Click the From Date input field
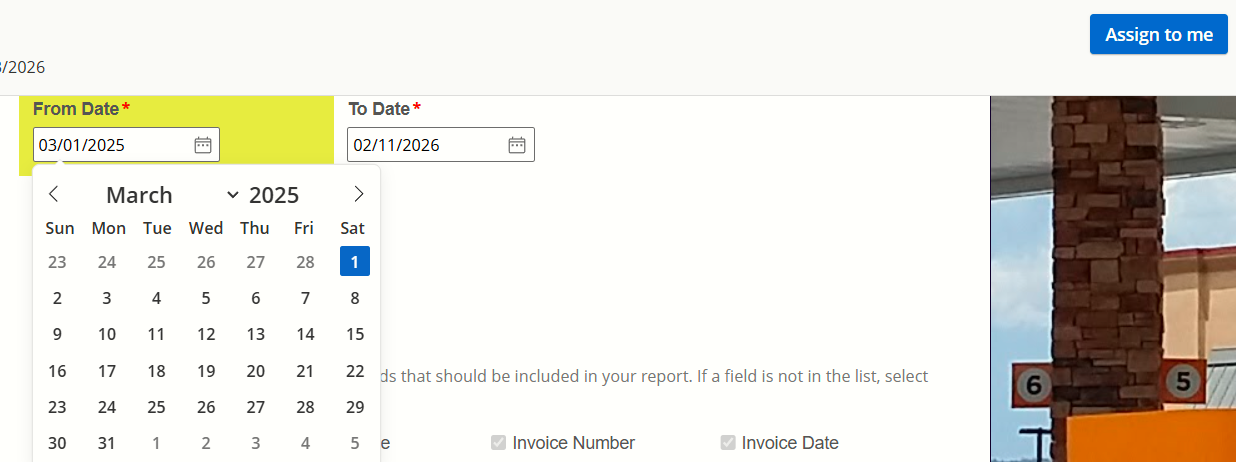The width and height of the screenshot is (1236, 462). [110, 145]
